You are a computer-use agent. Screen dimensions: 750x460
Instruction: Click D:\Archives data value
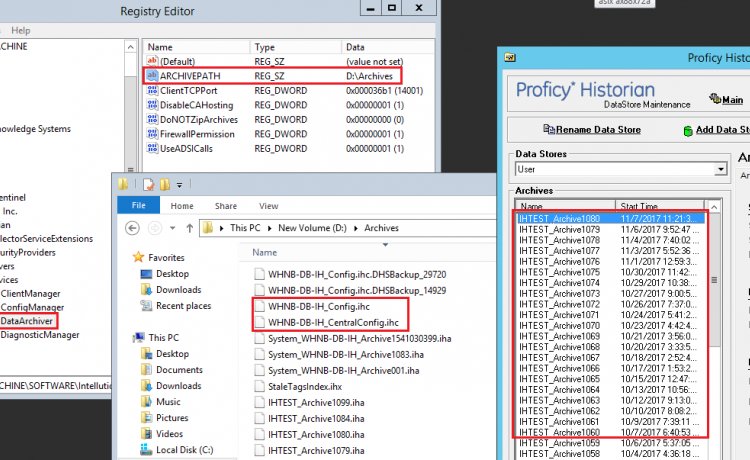pos(369,76)
